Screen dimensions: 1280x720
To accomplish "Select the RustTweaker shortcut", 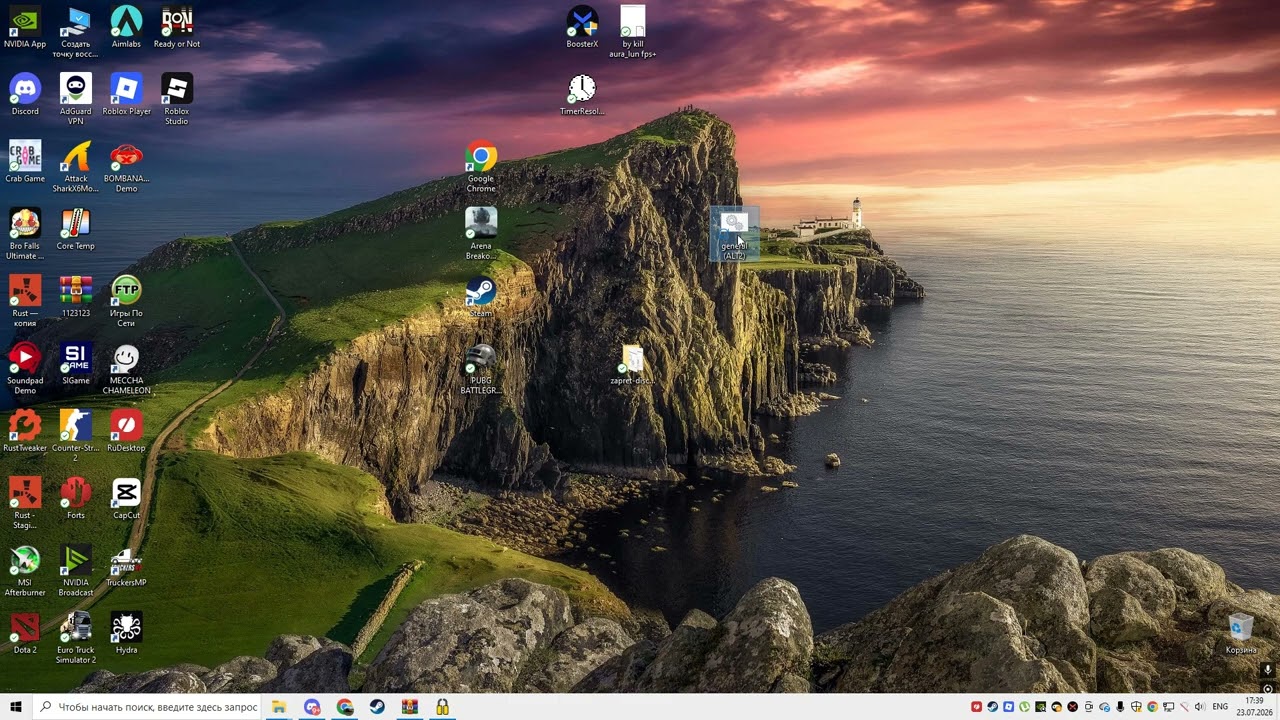I will pyautogui.click(x=25, y=430).
